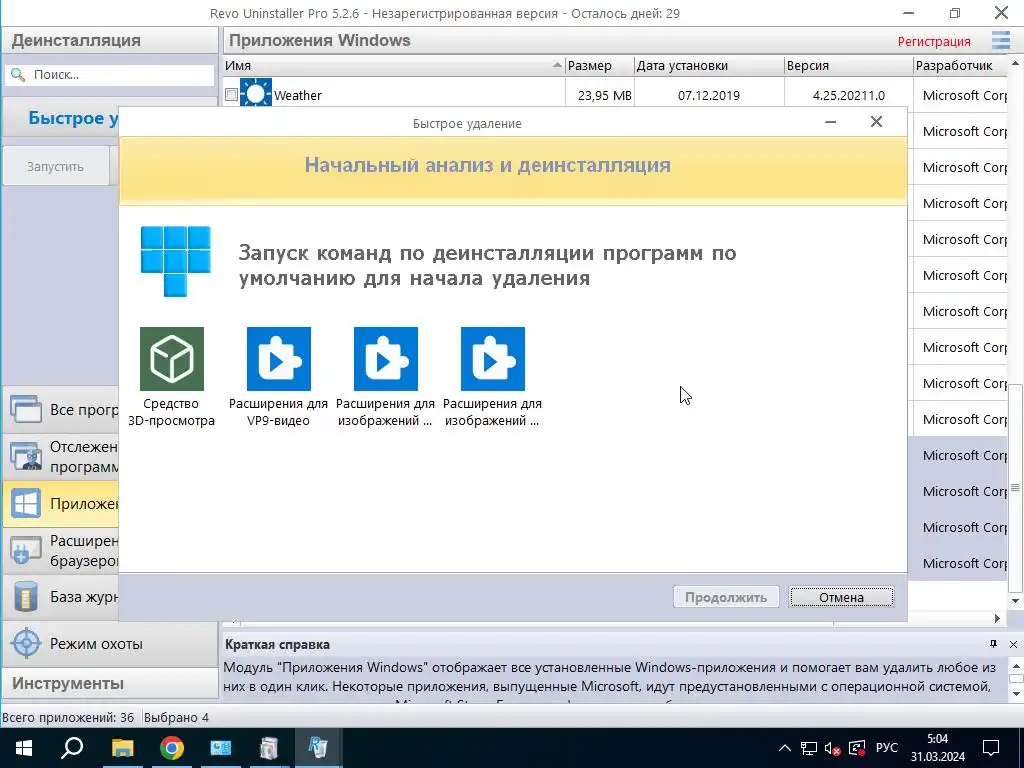
Task: Click Всего приложений: 36 status text
Action: [x=68, y=718]
